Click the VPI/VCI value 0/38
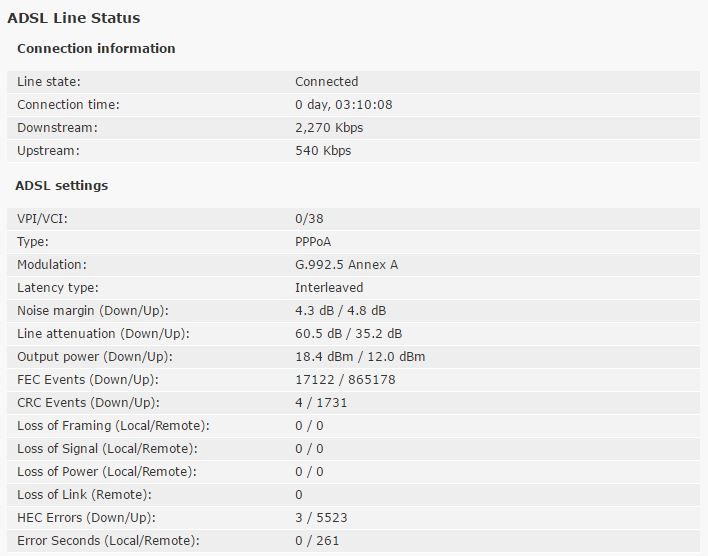This screenshot has width=708, height=556. click(309, 219)
